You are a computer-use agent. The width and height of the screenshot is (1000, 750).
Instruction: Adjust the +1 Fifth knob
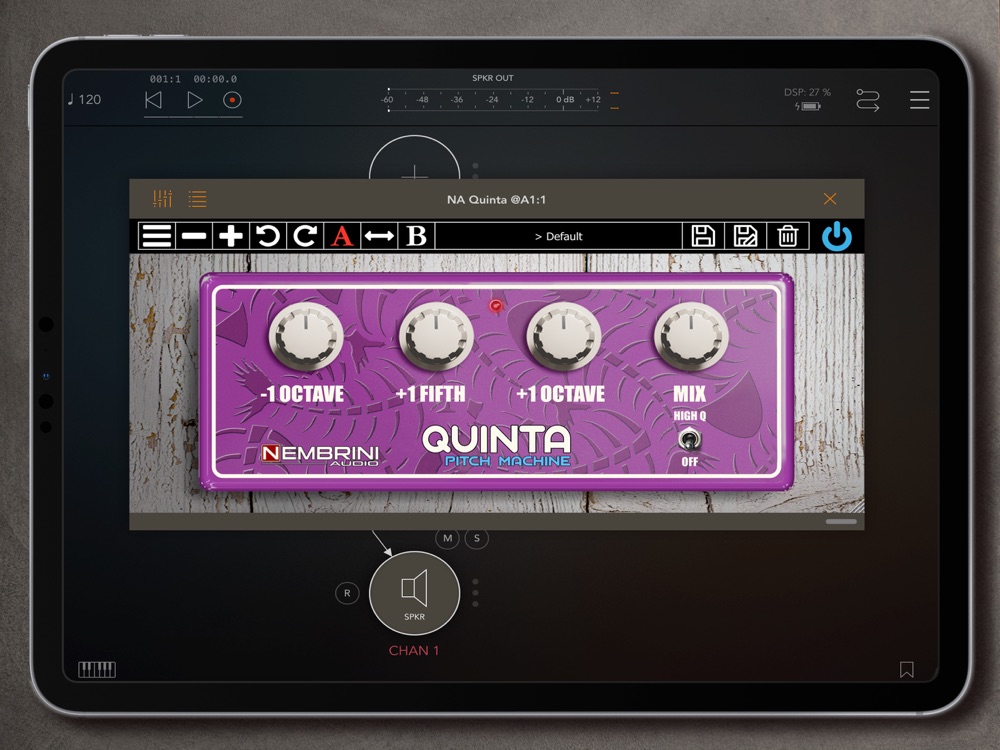(436, 336)
